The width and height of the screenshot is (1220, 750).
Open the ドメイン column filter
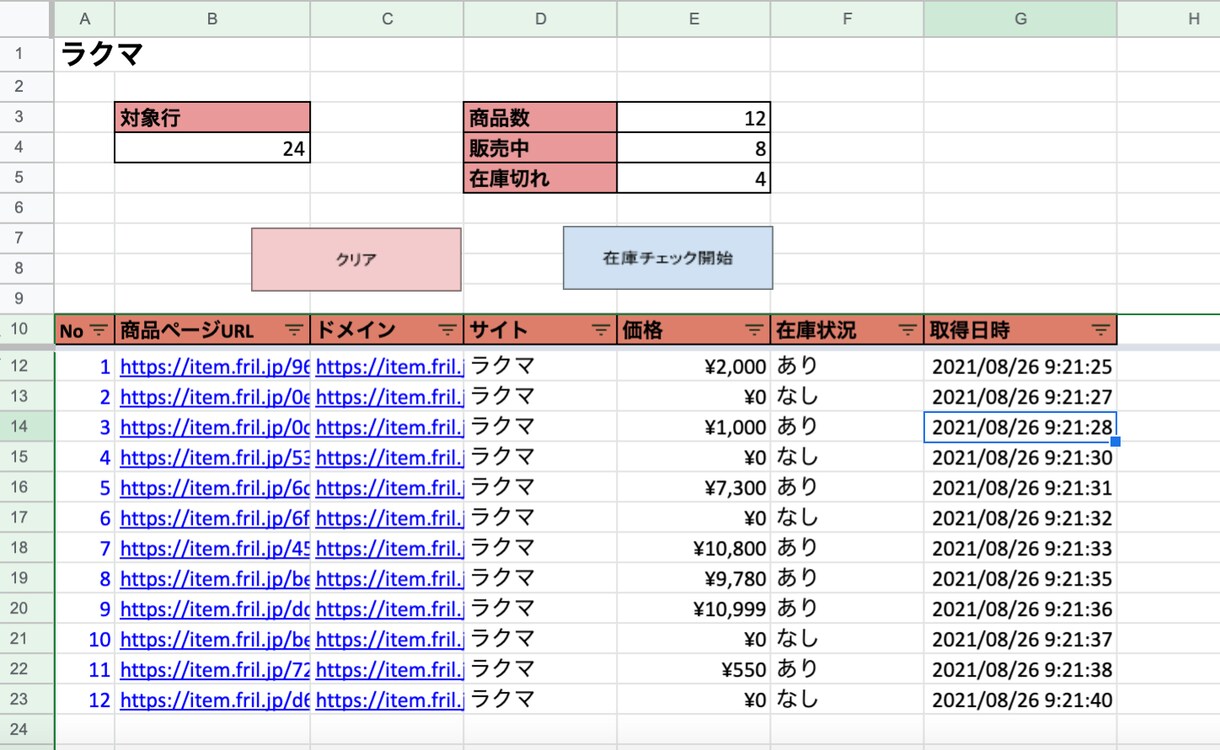click(448, 330)
